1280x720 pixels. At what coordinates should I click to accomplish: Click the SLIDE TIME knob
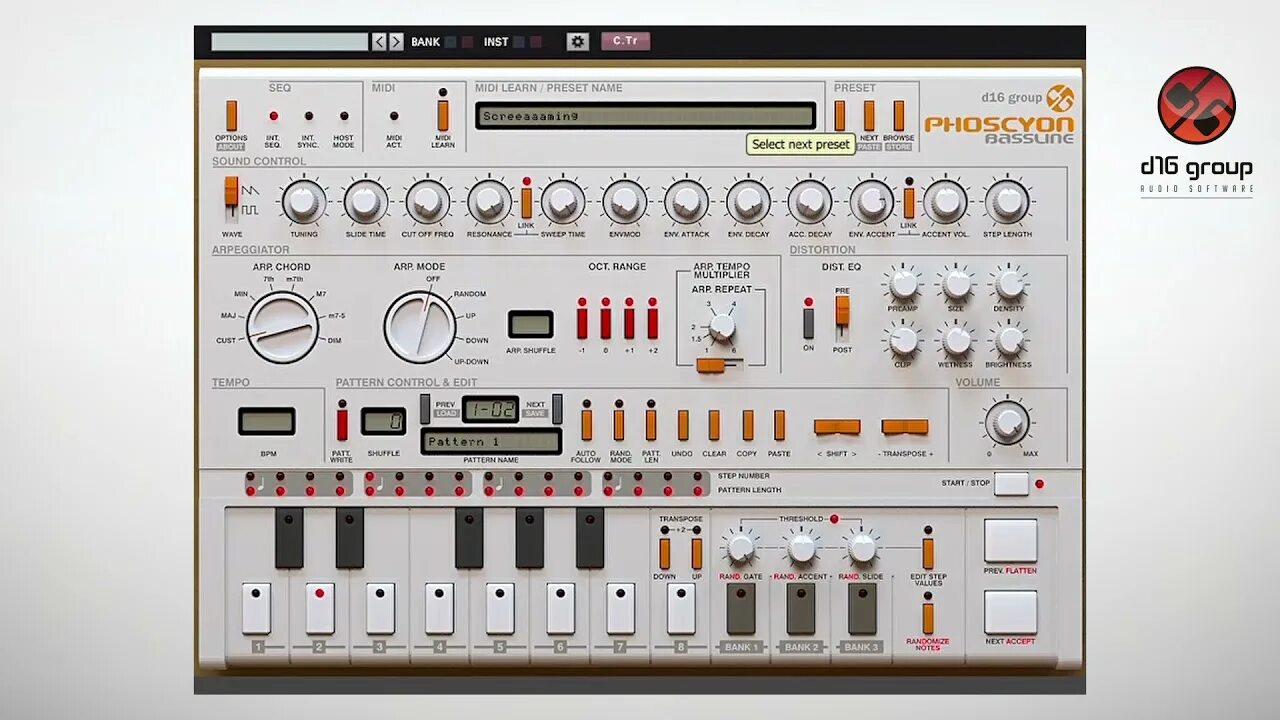click(366, 202)
